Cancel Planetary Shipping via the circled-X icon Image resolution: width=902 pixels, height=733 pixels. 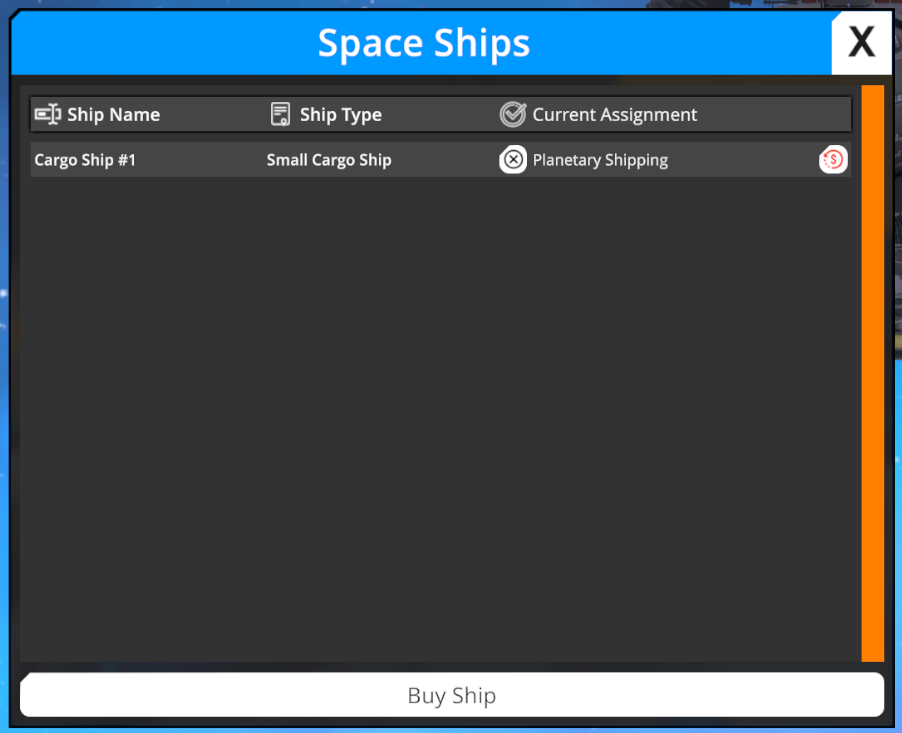[513, 159]
